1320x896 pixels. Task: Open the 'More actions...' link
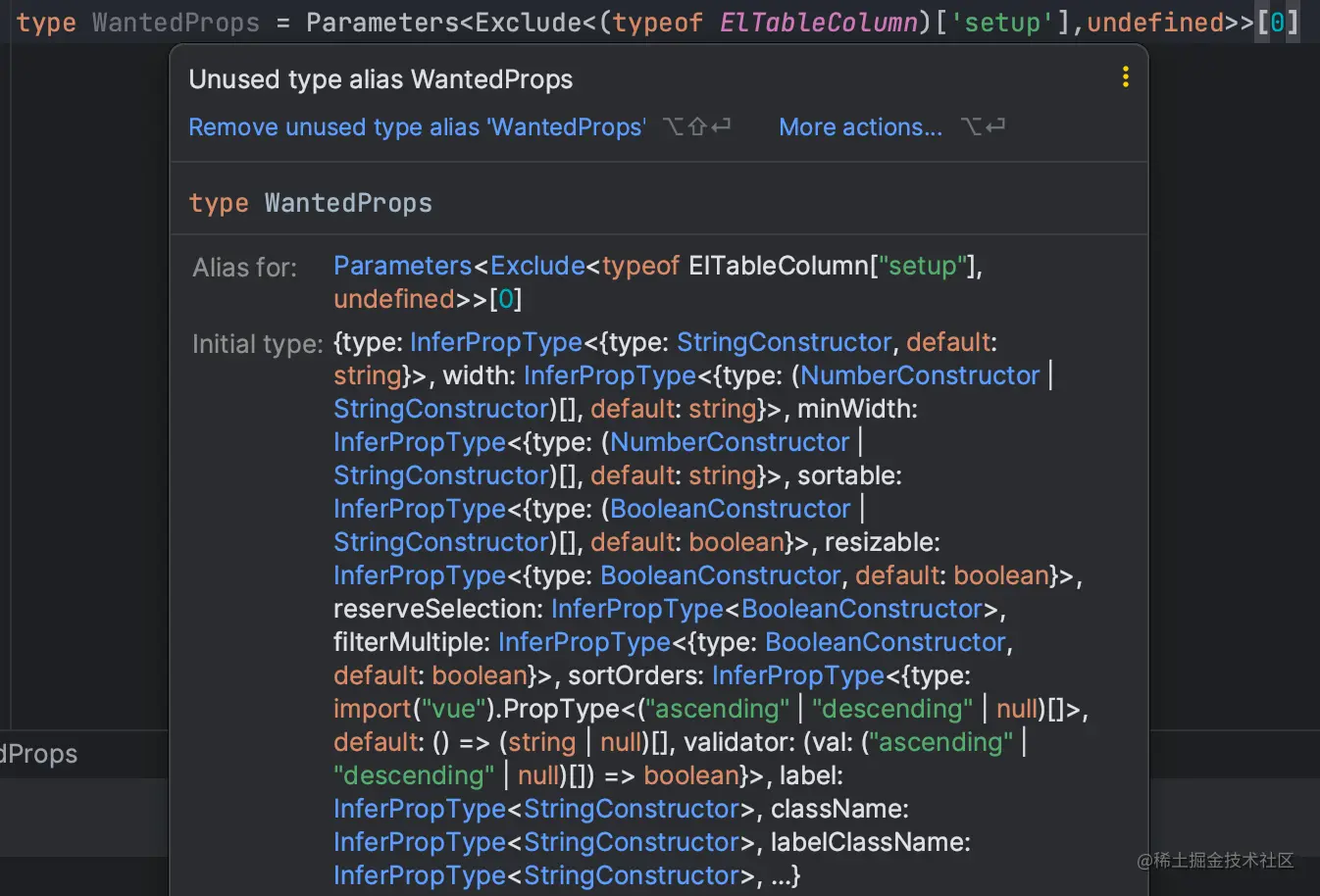point(860,127)
